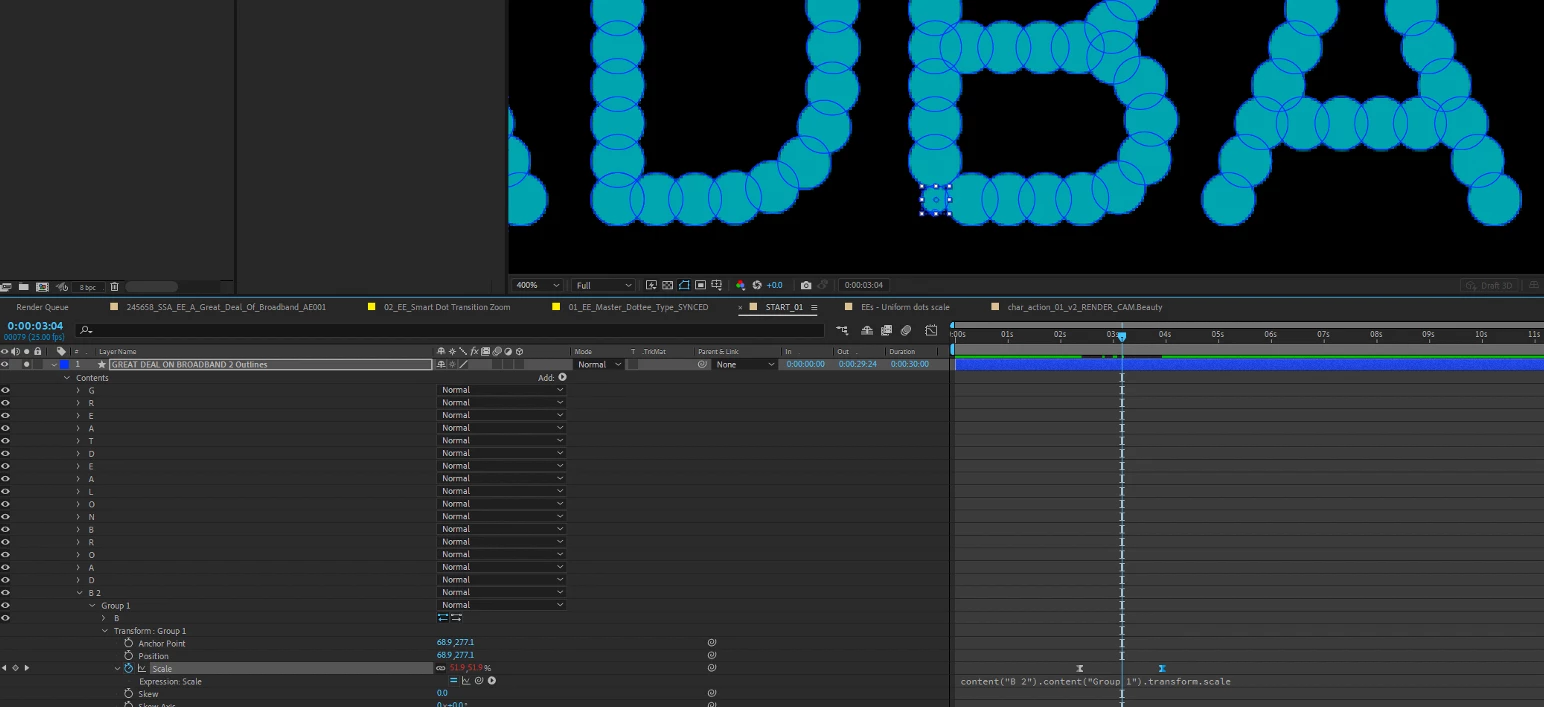Click the Reset Exposure icon
The width and height of the screenshot is (1544, 707).
(757, 285)
